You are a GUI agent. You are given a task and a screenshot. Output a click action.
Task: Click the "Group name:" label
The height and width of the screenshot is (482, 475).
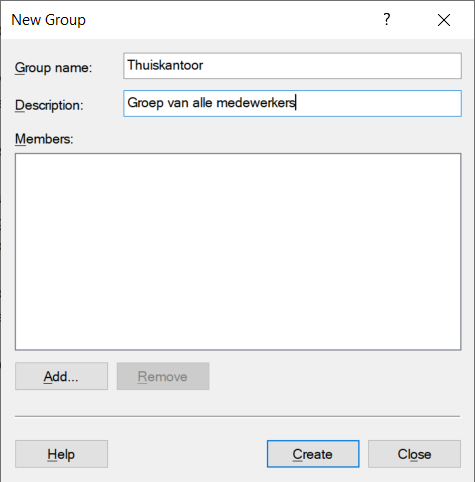point(53,68)
